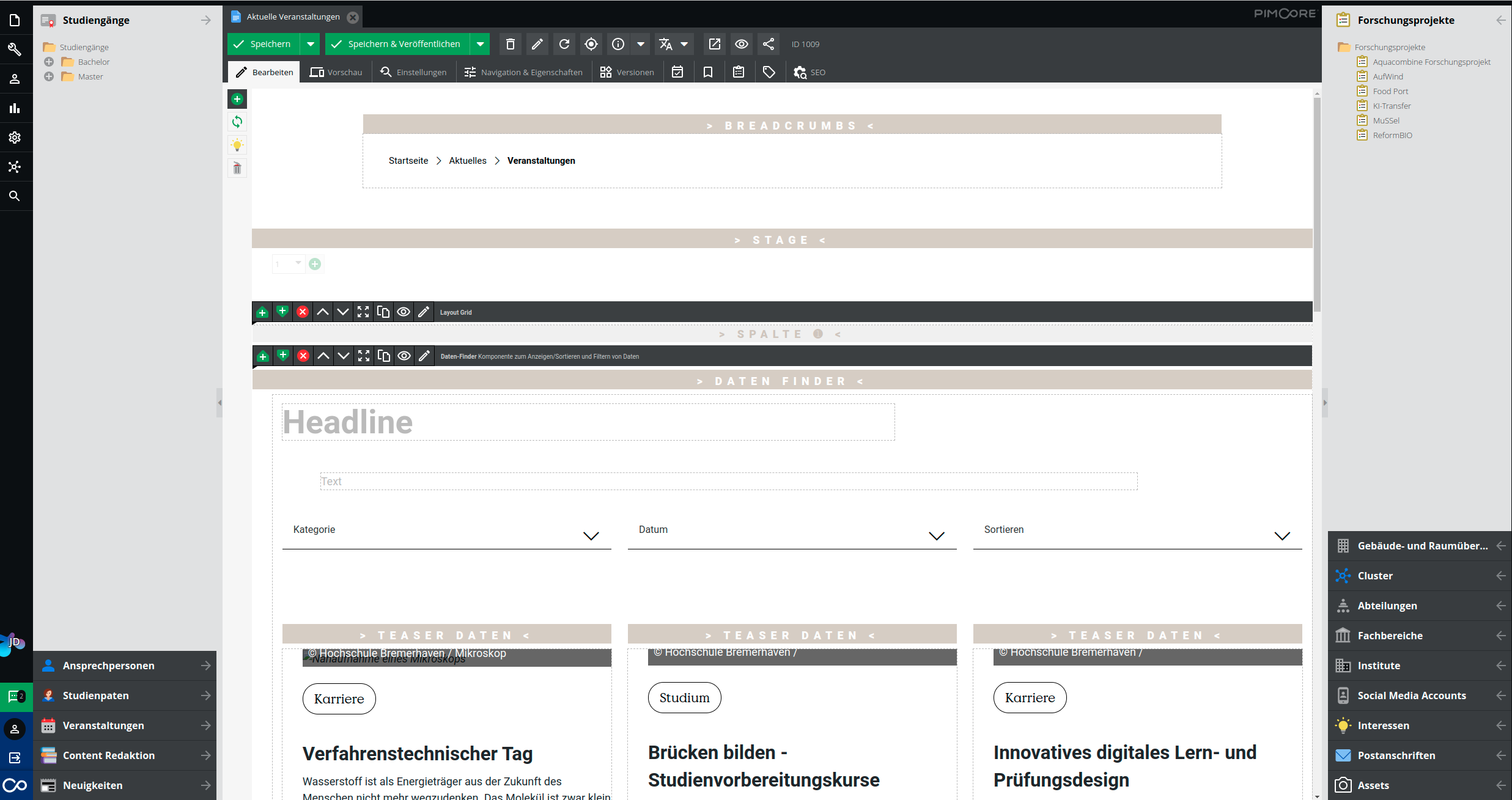Switch to the Vorschau tab
Image resolution: width=1512 pixels, height=800 pixels.
point(336,72)
